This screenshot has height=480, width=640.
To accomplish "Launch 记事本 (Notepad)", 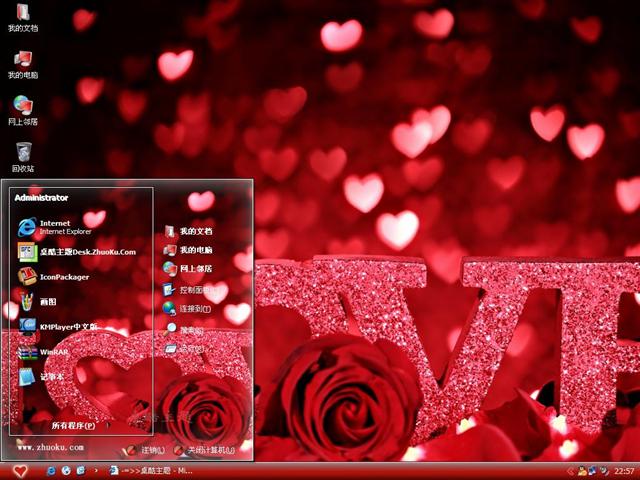I will [50, 377].
